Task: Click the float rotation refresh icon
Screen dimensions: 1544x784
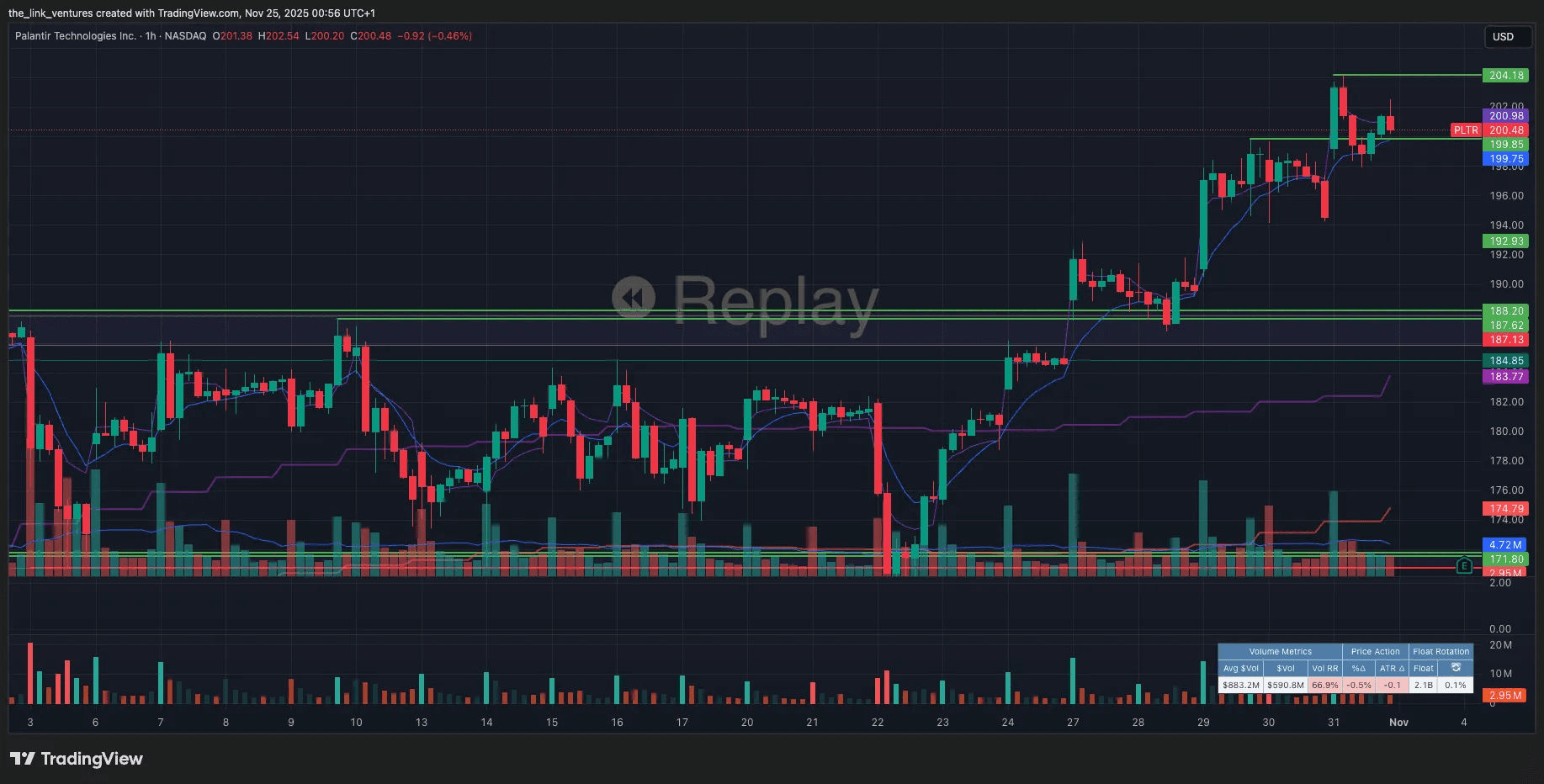Action: 1456,667
